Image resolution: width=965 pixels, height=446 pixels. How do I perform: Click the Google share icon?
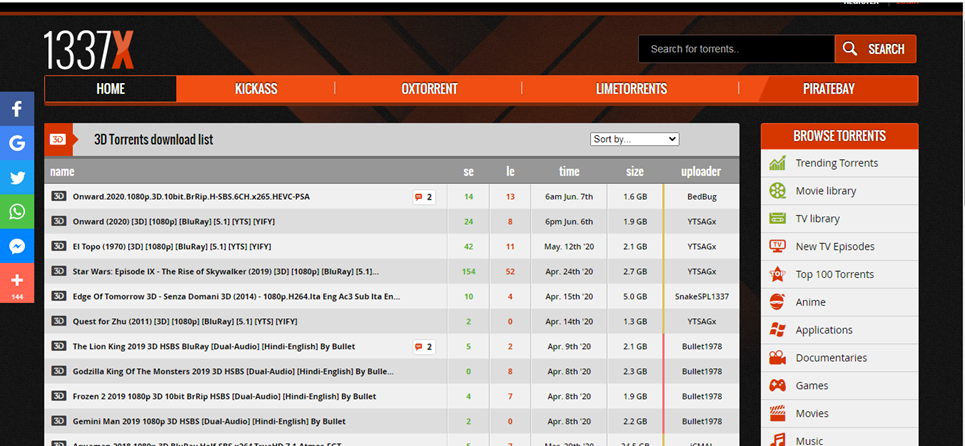click(x=17, y=143)
